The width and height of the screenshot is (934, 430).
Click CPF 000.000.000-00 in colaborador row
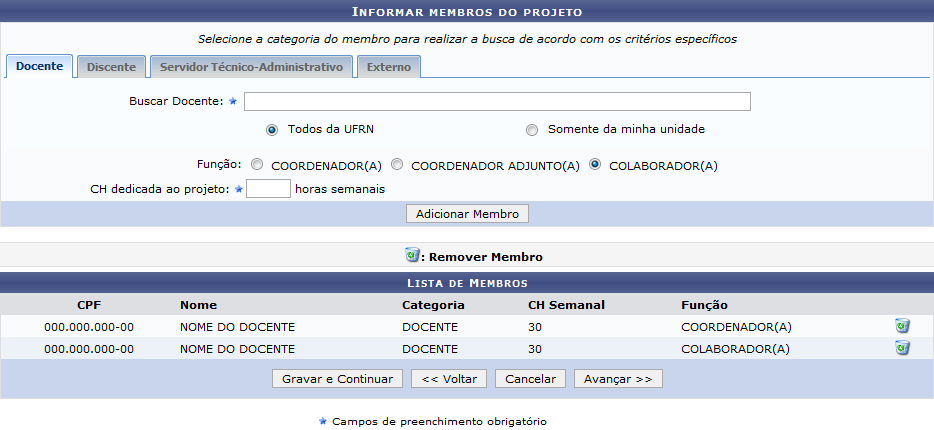point(89,349)
